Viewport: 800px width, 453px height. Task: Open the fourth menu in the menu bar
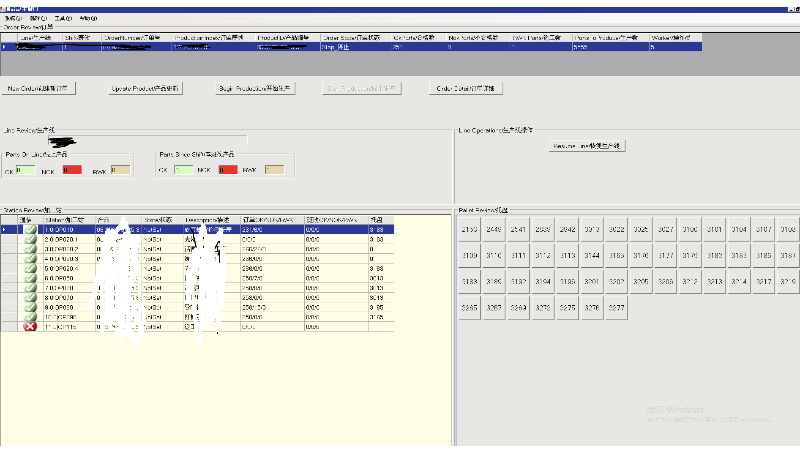click(x=88, y=18)
